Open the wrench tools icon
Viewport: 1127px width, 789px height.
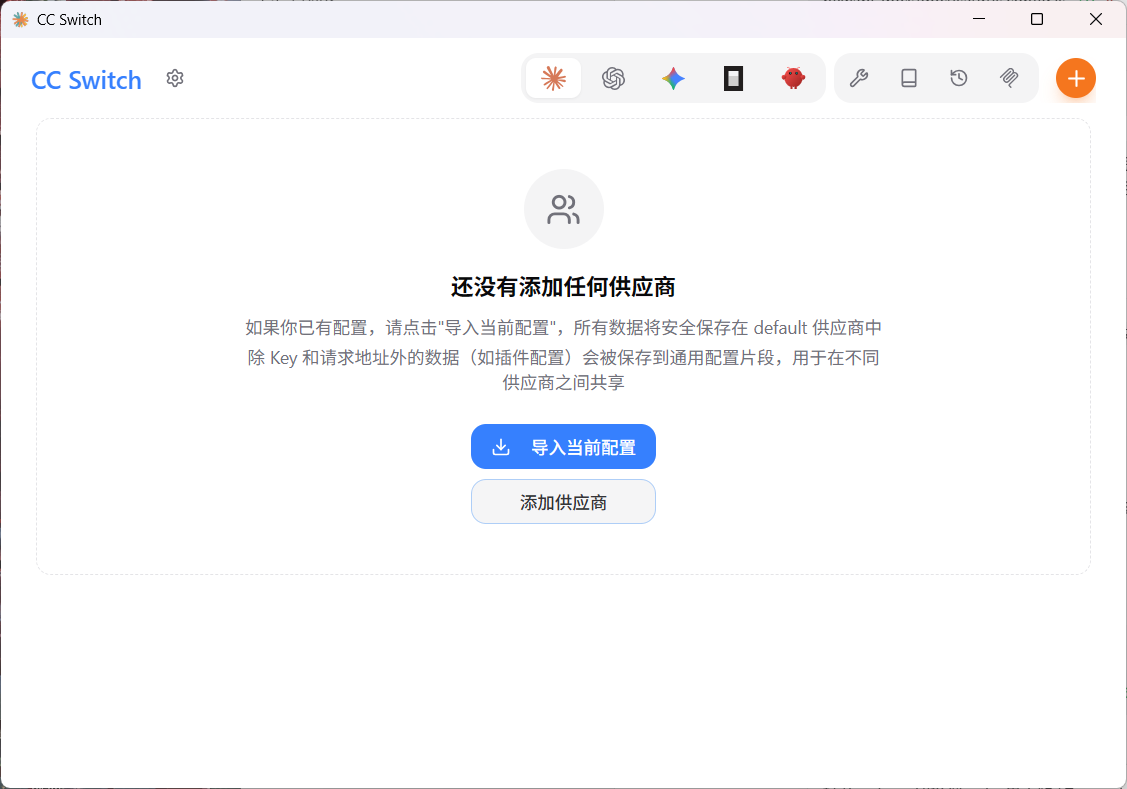[x=859, y=78]
